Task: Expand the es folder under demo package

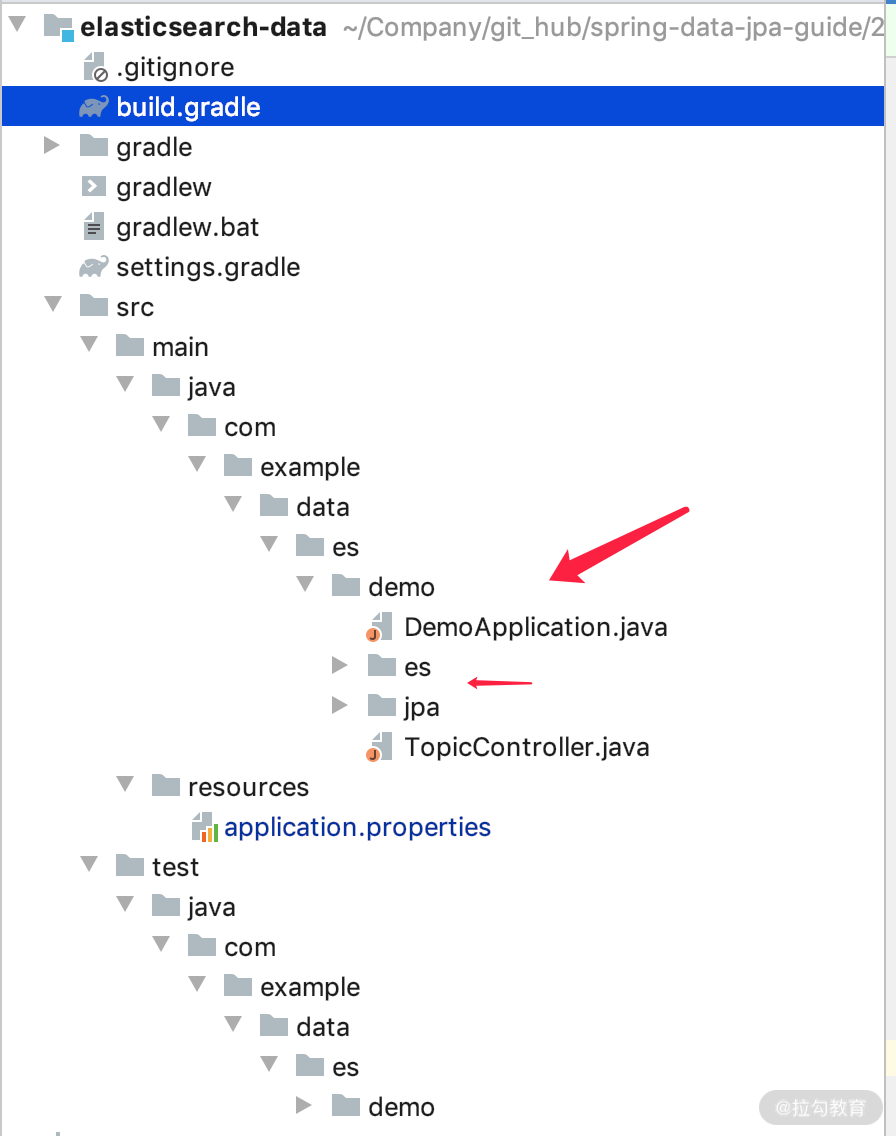Action: (340, 665)
